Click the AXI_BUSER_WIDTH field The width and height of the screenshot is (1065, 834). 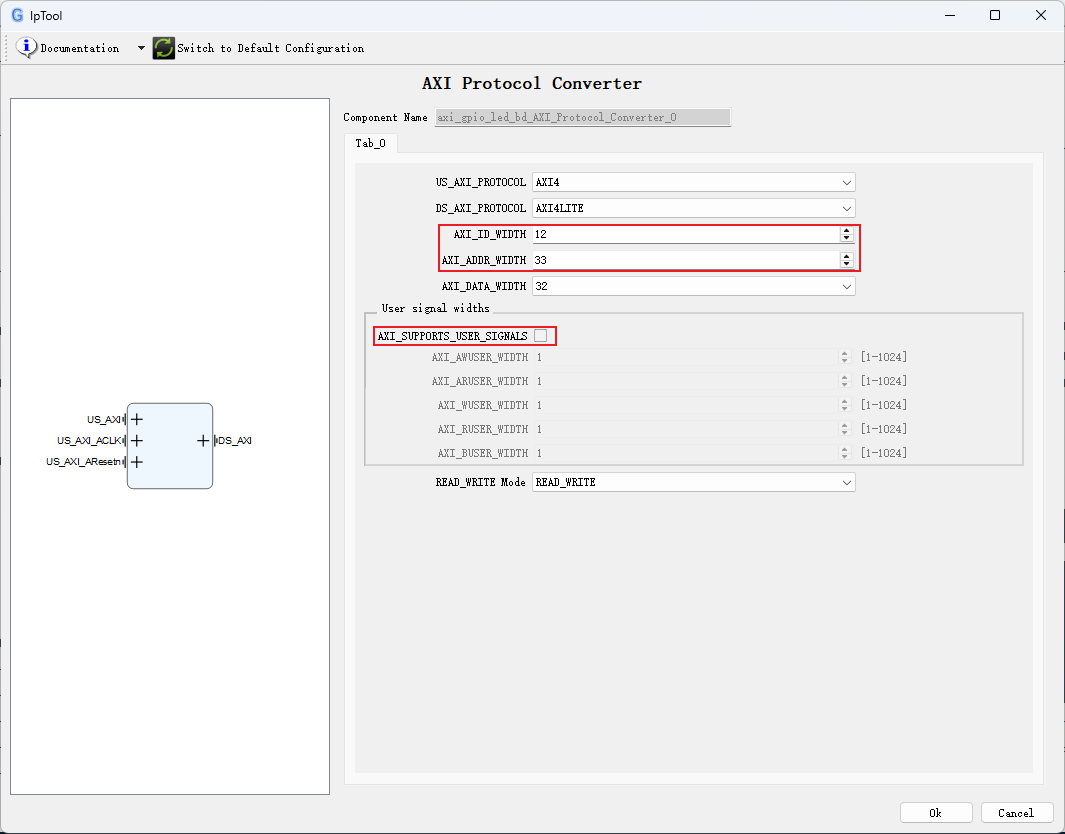tap(687, 453)
